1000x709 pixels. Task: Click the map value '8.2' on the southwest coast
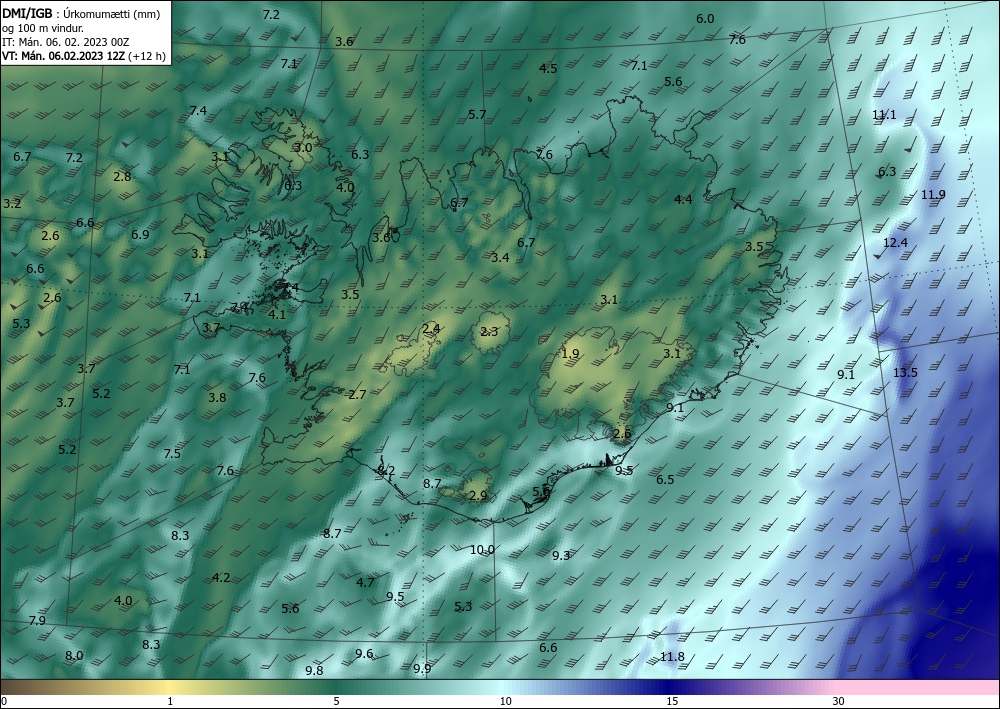click(x=386, y=471)
